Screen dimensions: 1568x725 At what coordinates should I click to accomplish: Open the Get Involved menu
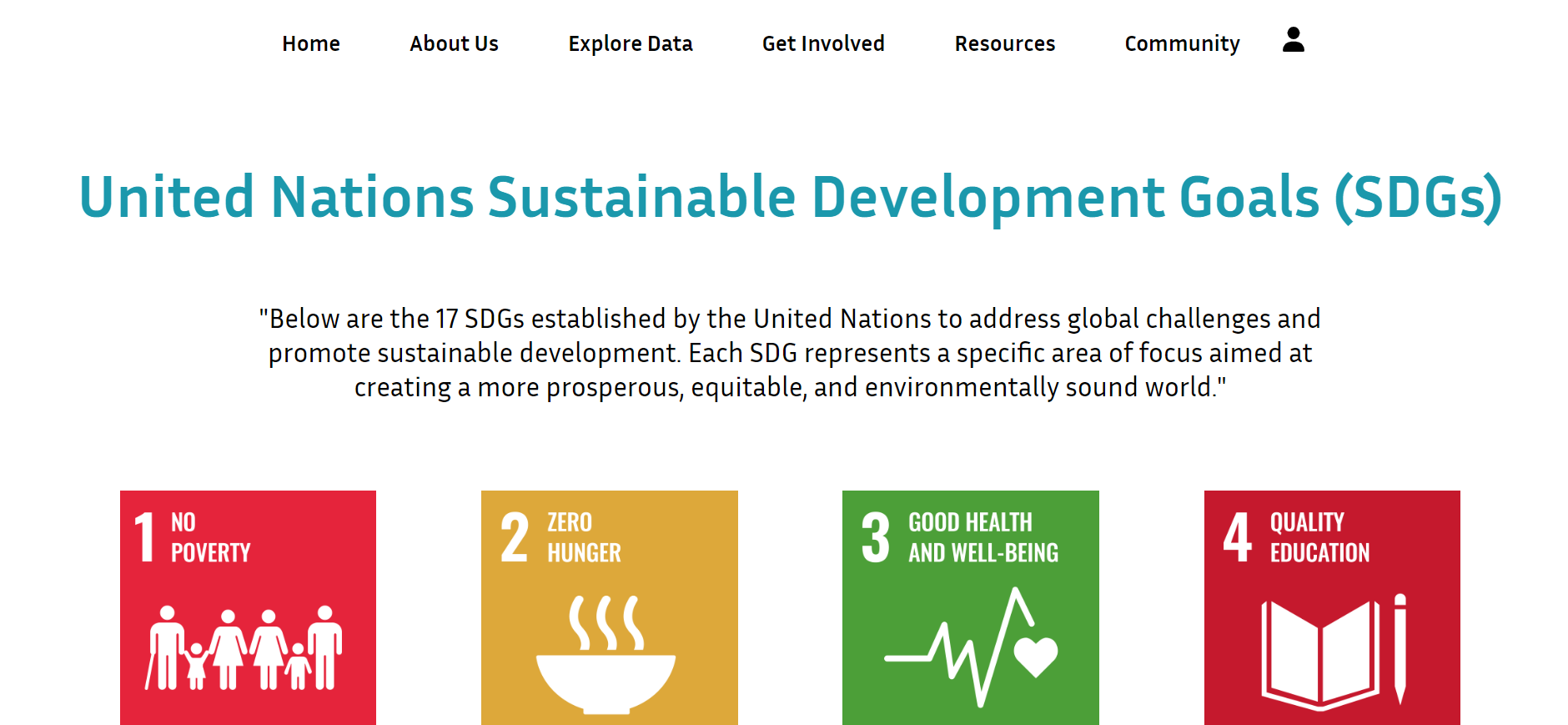[823, 43]
